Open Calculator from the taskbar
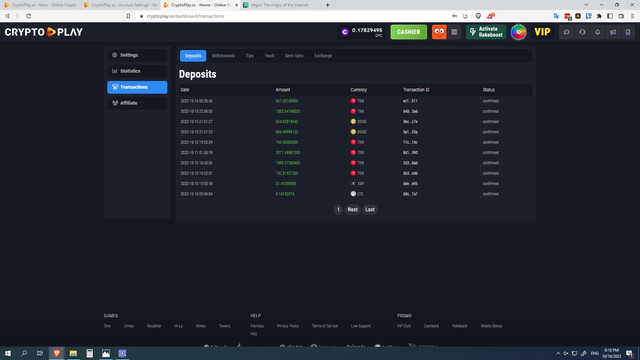Screen dimensions: 640x360 (x=89, y=353)
